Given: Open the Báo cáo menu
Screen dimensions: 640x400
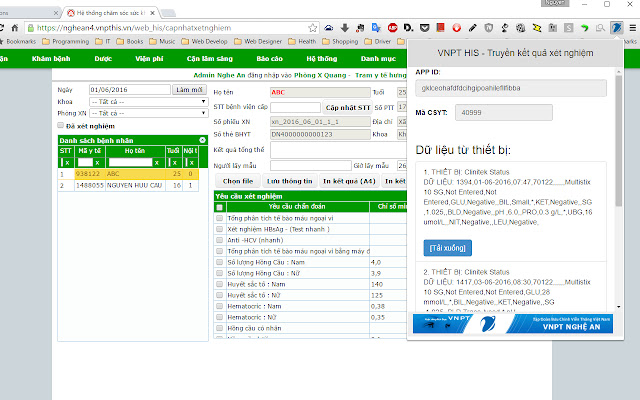Looking at the screenshot, I should [269, 59].
